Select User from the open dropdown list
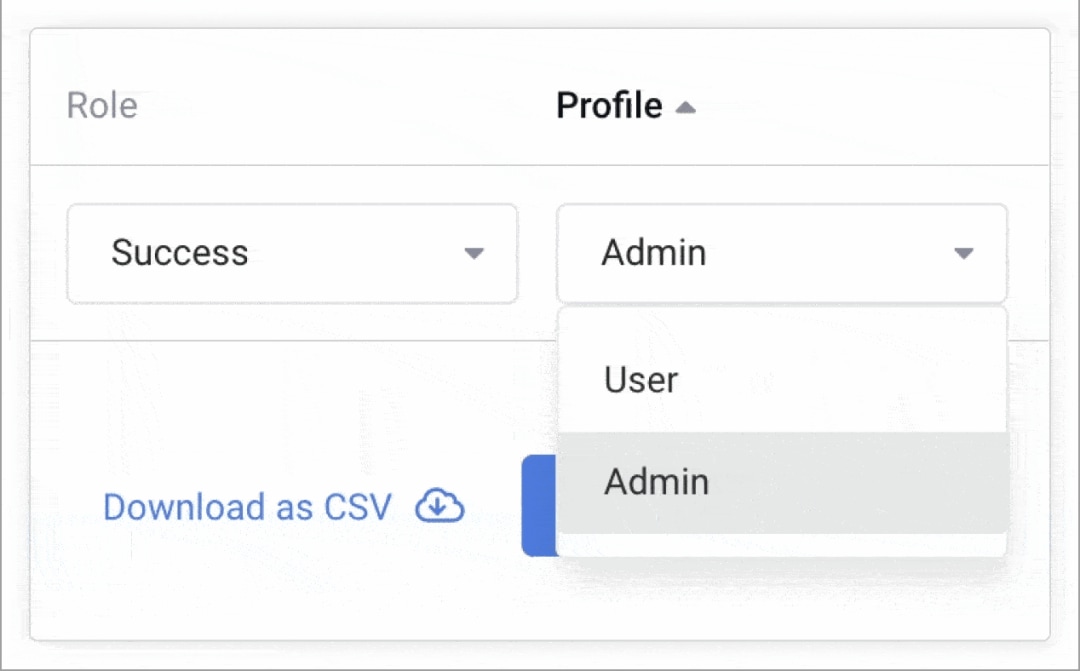This screenshot has height=671, width=1080. click(641, 380)
